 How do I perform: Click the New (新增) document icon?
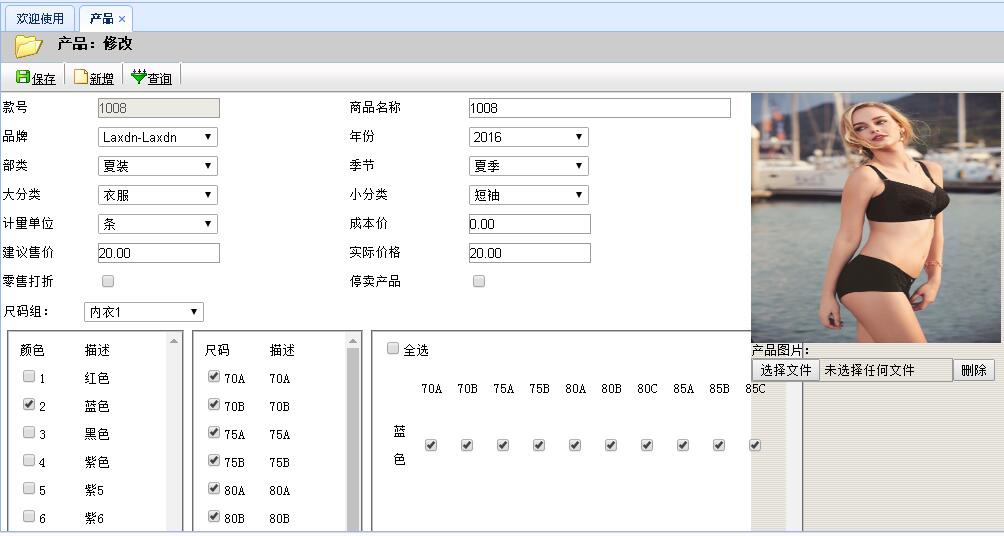click(x=81, y=77)
